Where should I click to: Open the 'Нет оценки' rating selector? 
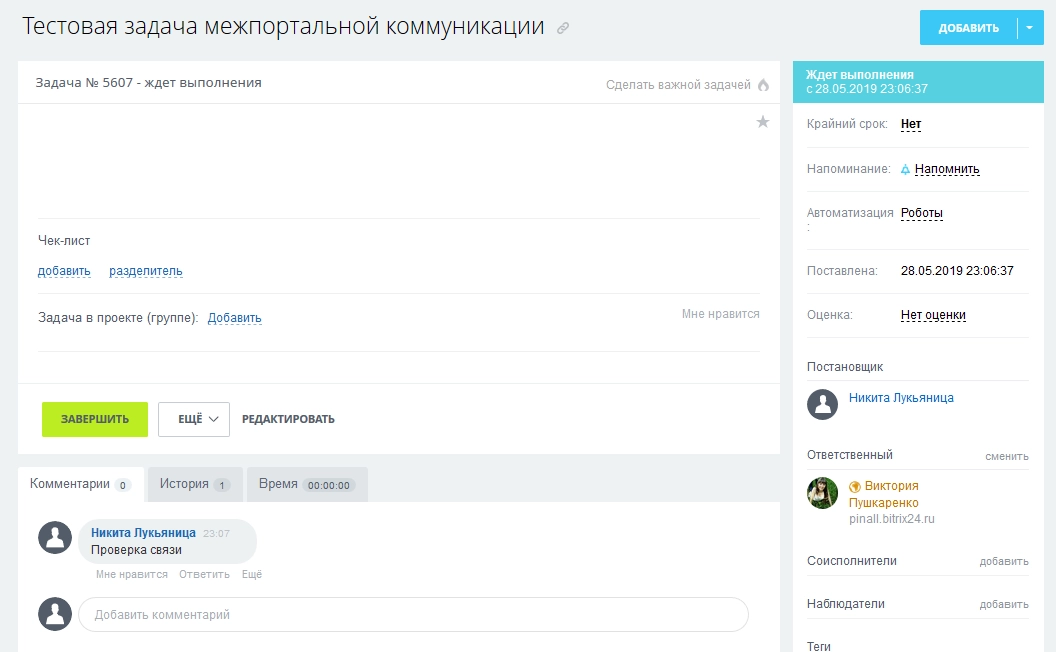[x=932, y=314]
